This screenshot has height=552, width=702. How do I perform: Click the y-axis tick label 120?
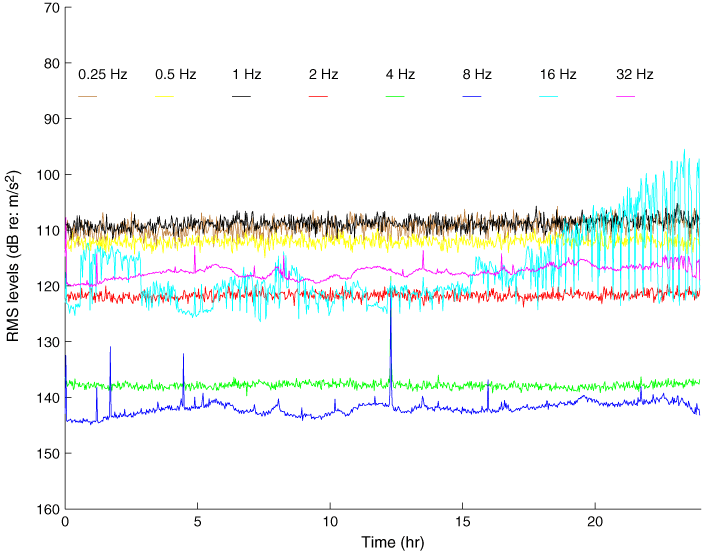[48, 287]
